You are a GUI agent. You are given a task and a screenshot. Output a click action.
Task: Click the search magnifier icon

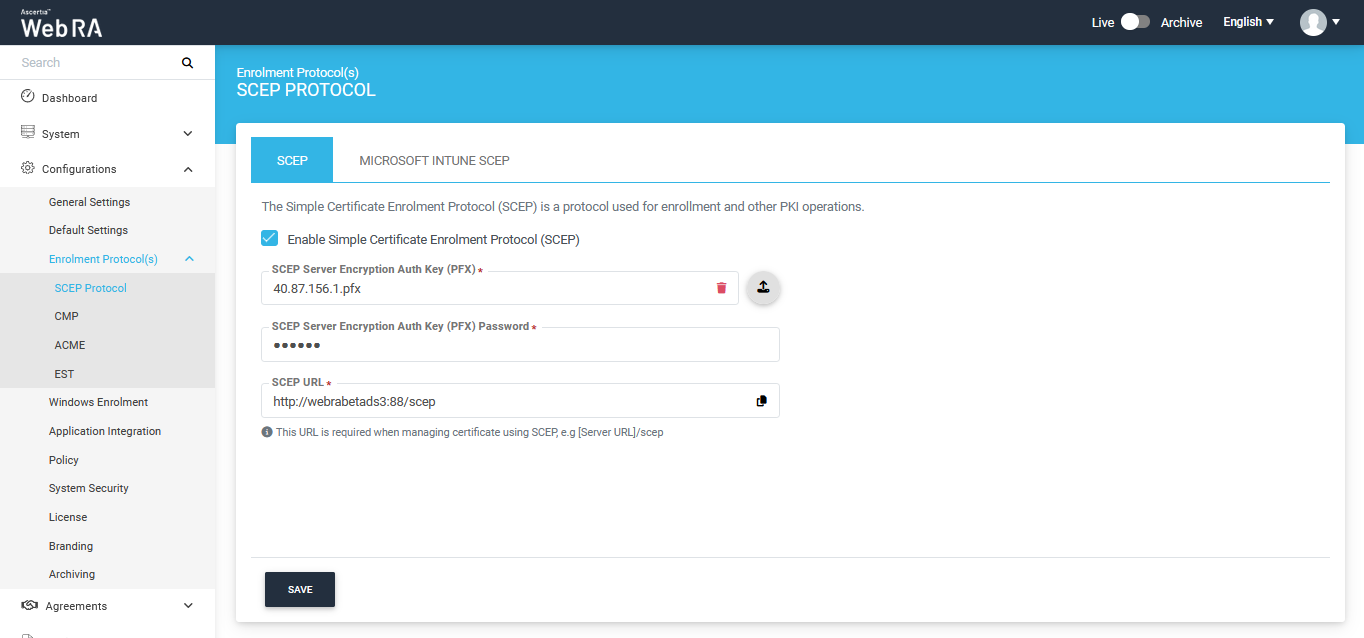[187, 63]
